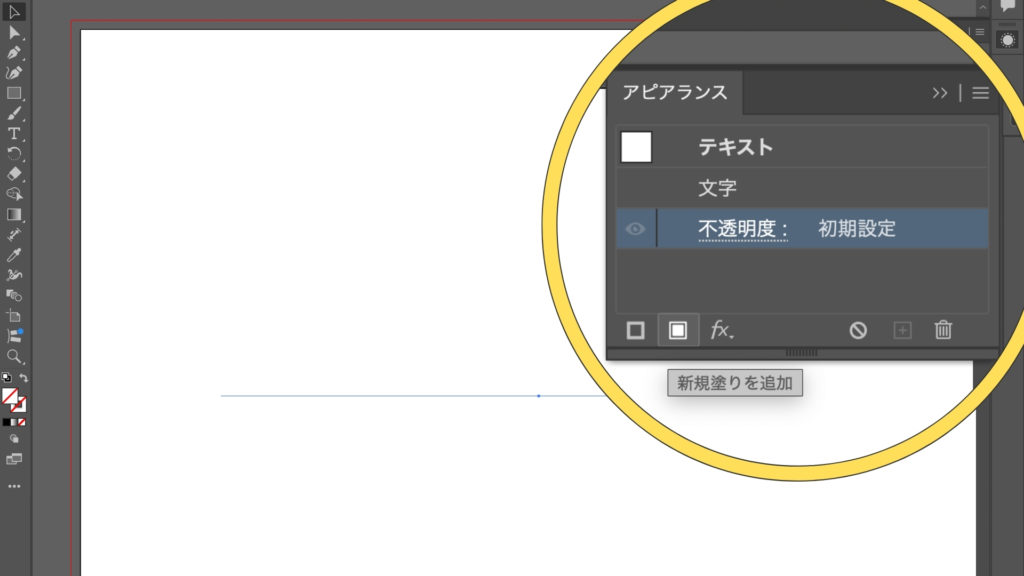Click the trash icon in Appearance panel
1024x576 pixels.
943,330
